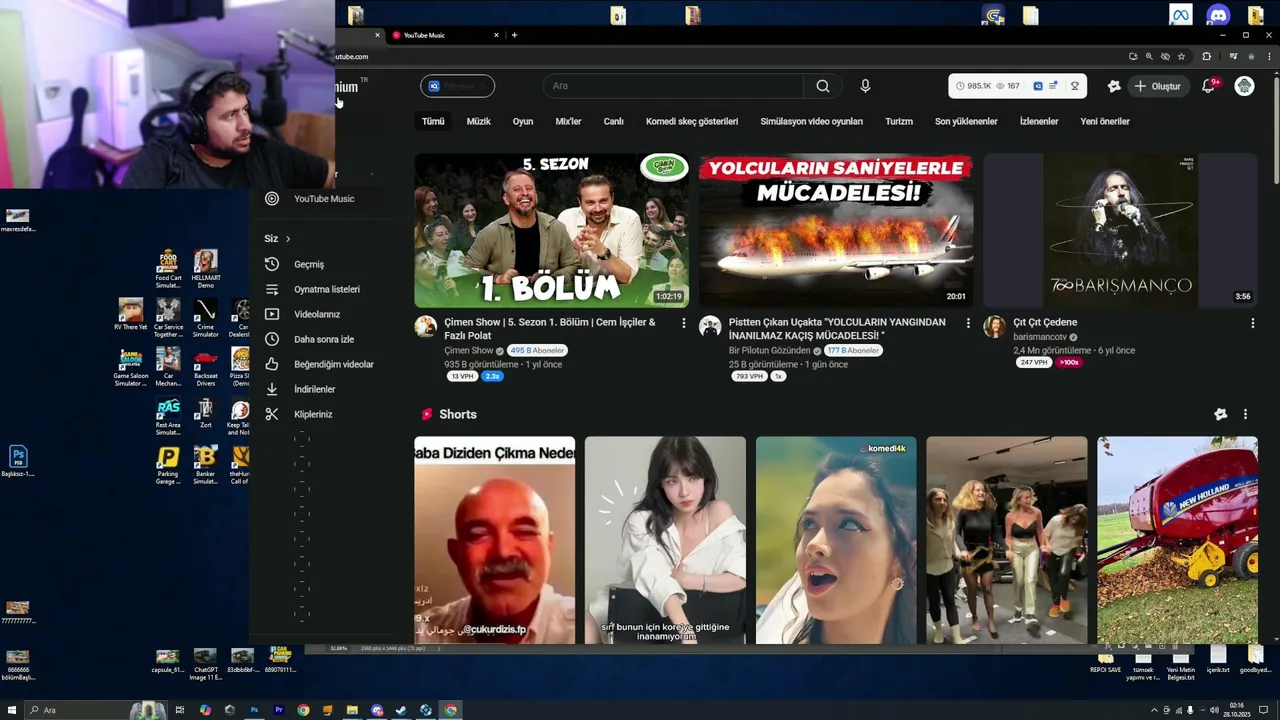The height and width of the screenshot is (720, 1280).
Task: Select the Oyun filter chip
Action: point(523,121)
